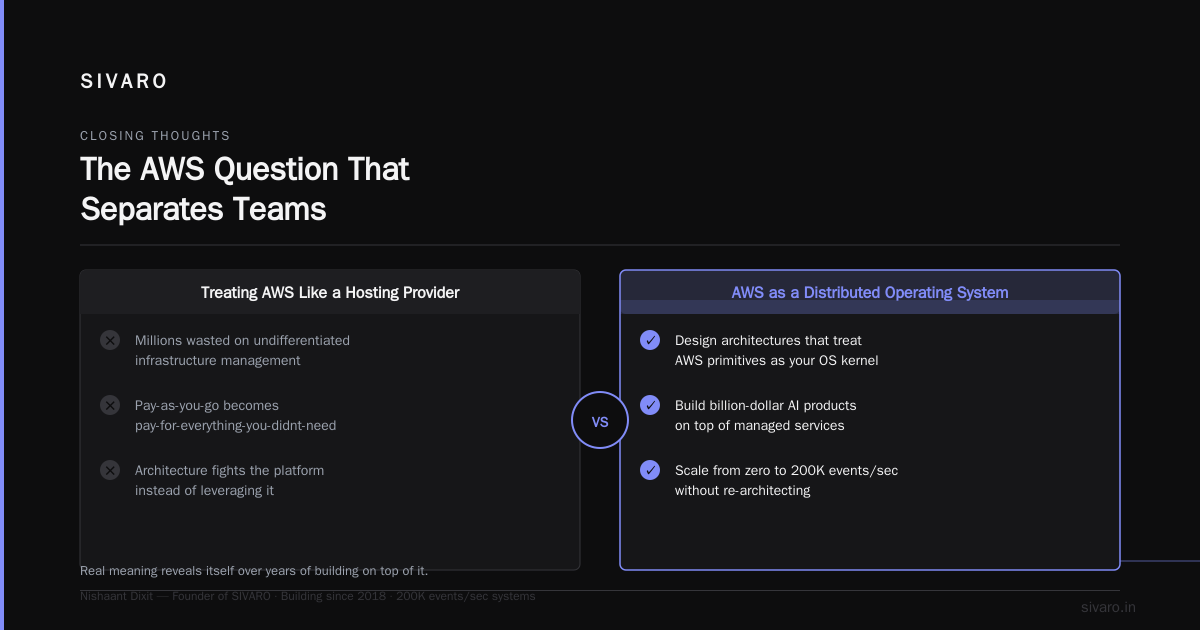Click the X icon beside 'Millions wasted'
The width and height of the screenshot is (1200, 630).
tap(110, 340)
